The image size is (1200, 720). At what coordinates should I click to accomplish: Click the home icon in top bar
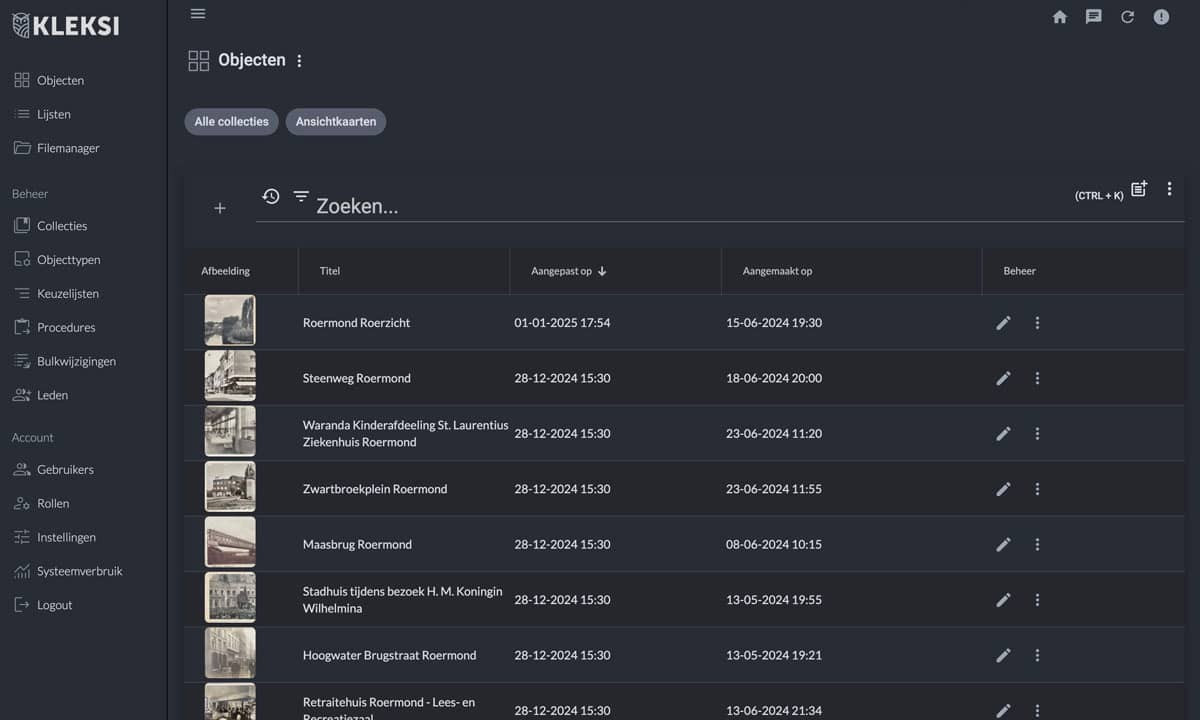tap(1060, 17)
